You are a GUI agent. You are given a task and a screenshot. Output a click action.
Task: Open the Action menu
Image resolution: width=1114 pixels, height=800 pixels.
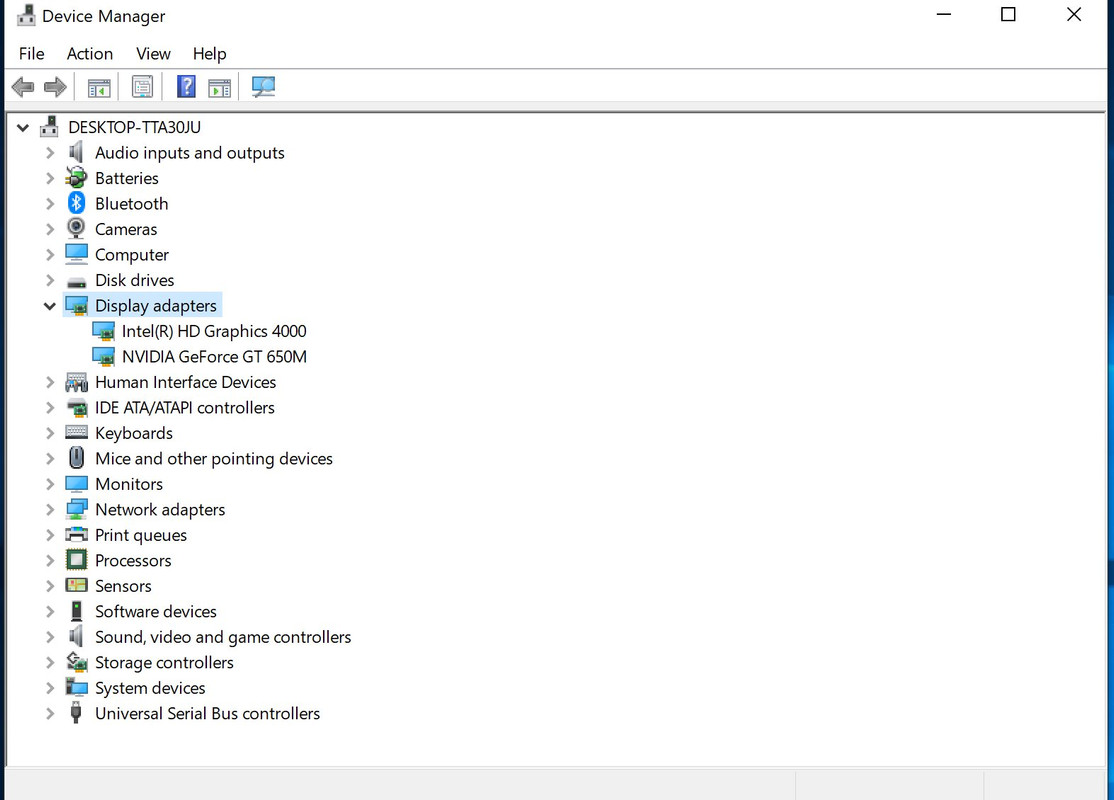pyautogui.click(x=90, y=53)
